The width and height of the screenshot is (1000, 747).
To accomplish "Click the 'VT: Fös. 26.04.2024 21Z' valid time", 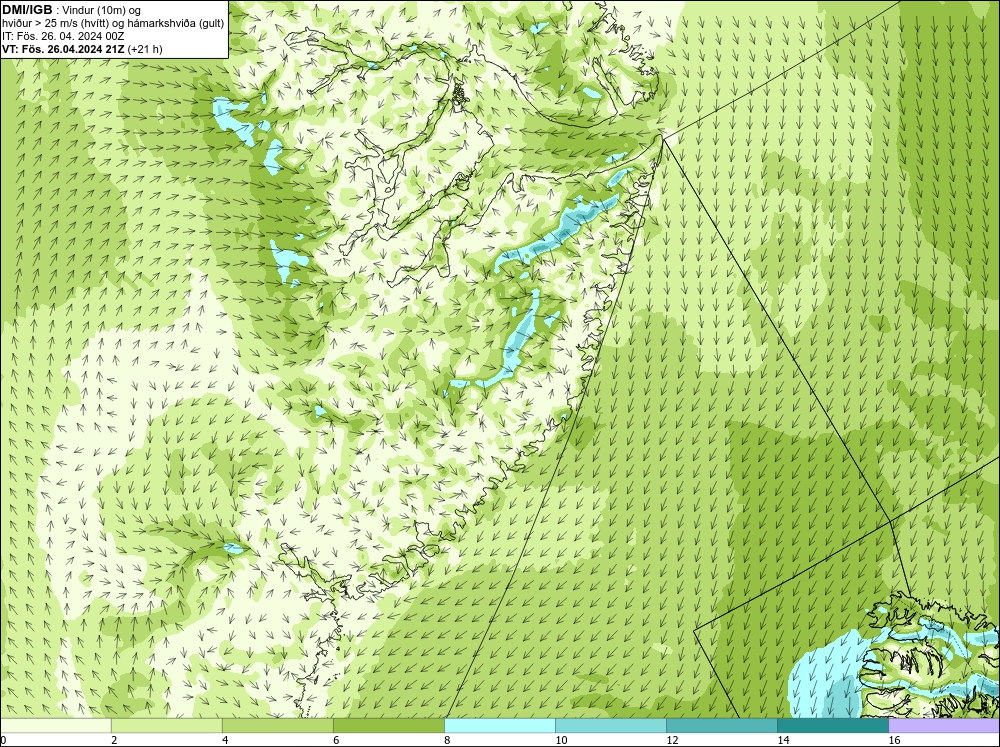I will point(64,49).
